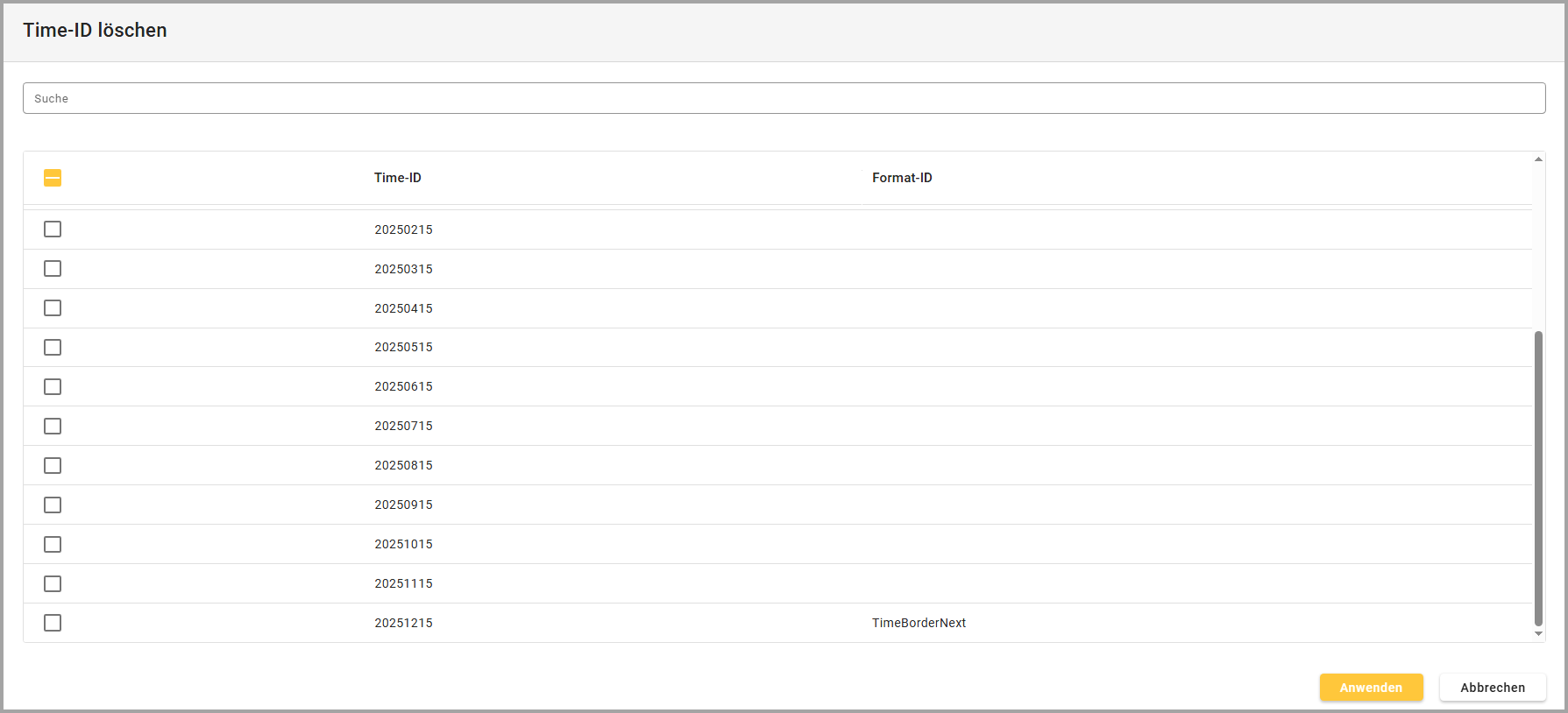
Task: Check the row 20250715 checkbox
Action: click(x=53, y=427)
